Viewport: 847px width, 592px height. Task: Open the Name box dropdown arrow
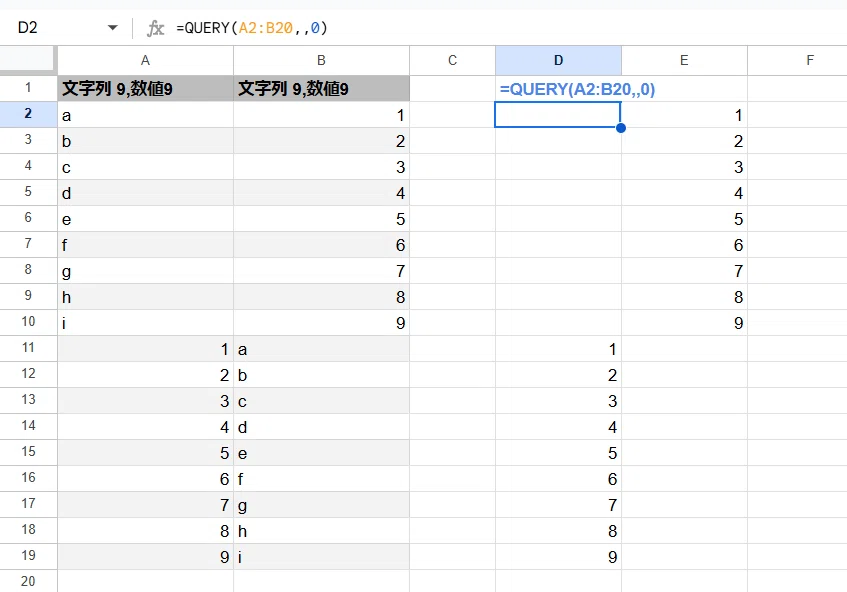112,28
